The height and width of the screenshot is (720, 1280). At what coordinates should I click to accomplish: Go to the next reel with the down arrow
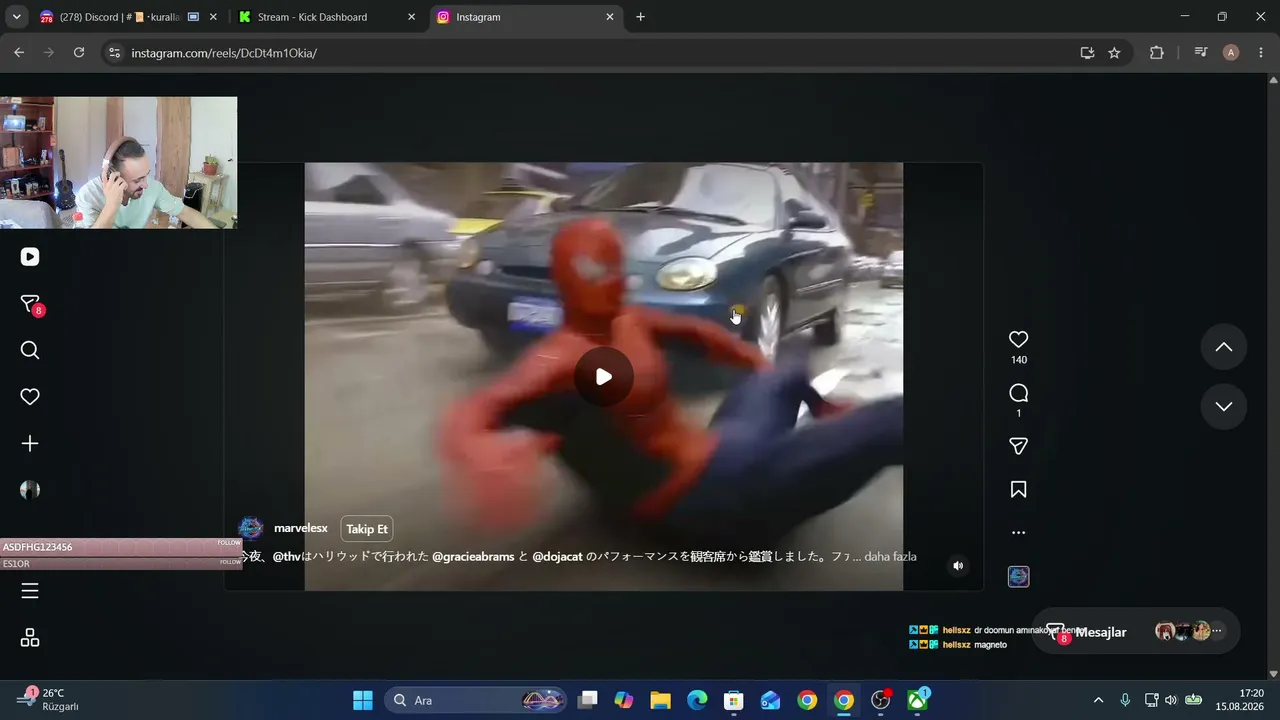pos(1224,406)
